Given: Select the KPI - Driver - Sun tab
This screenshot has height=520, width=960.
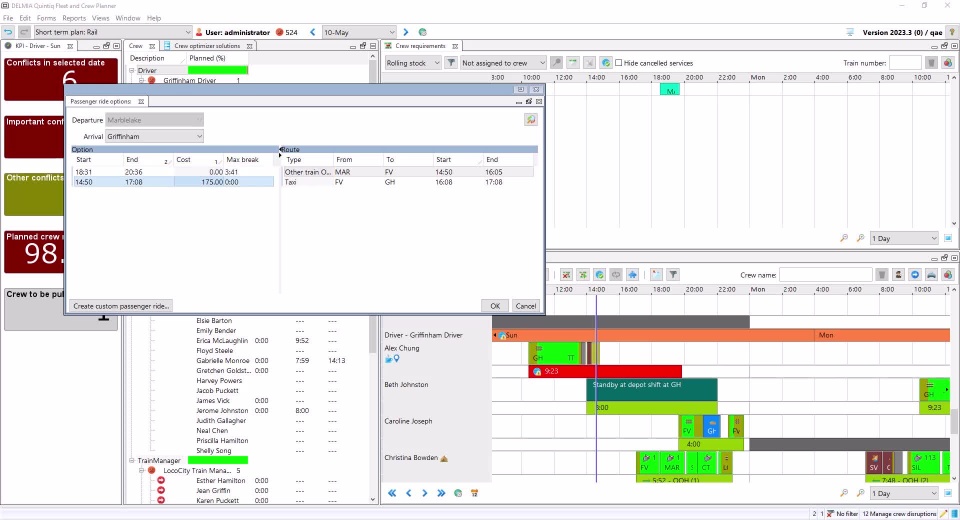Looking at the screenshot, I should (x=38, y=46).
